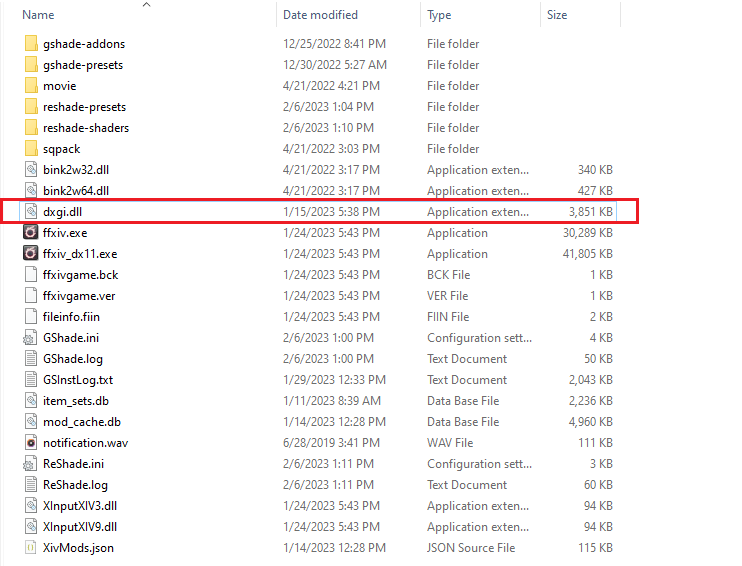Click the fileinfo.fiin file icon
The height and width of the screenshot is (566, 742).
coord(31,317)
